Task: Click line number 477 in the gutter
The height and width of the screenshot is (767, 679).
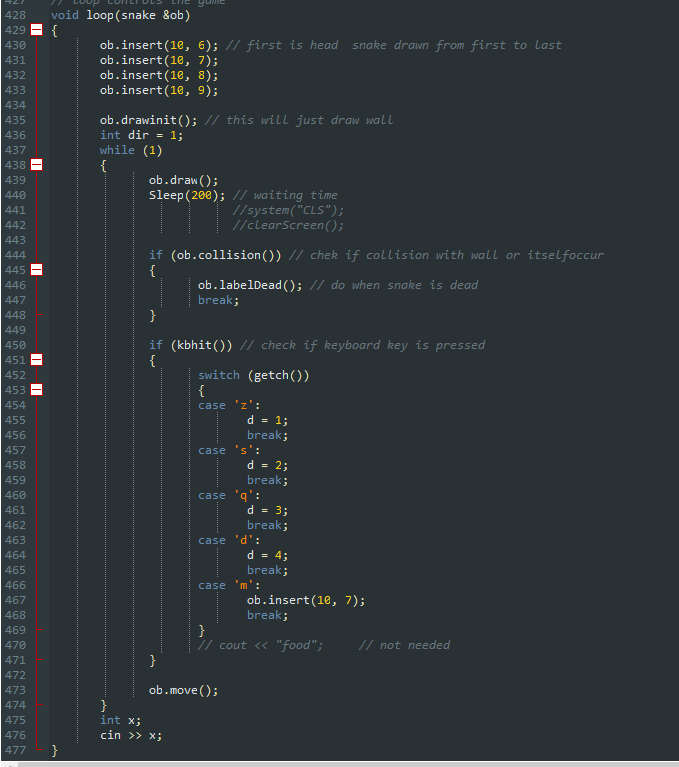Action: pos(14,750)
